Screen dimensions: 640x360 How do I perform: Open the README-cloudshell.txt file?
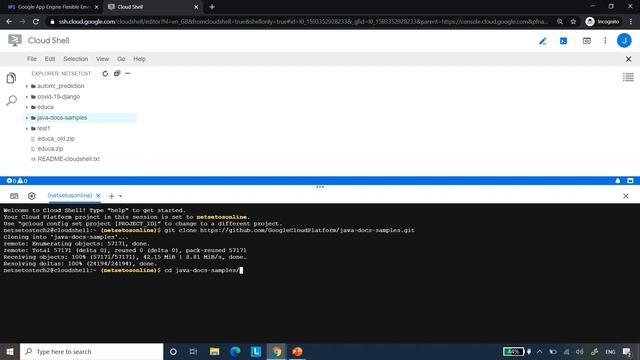click(x=69, y=159)
